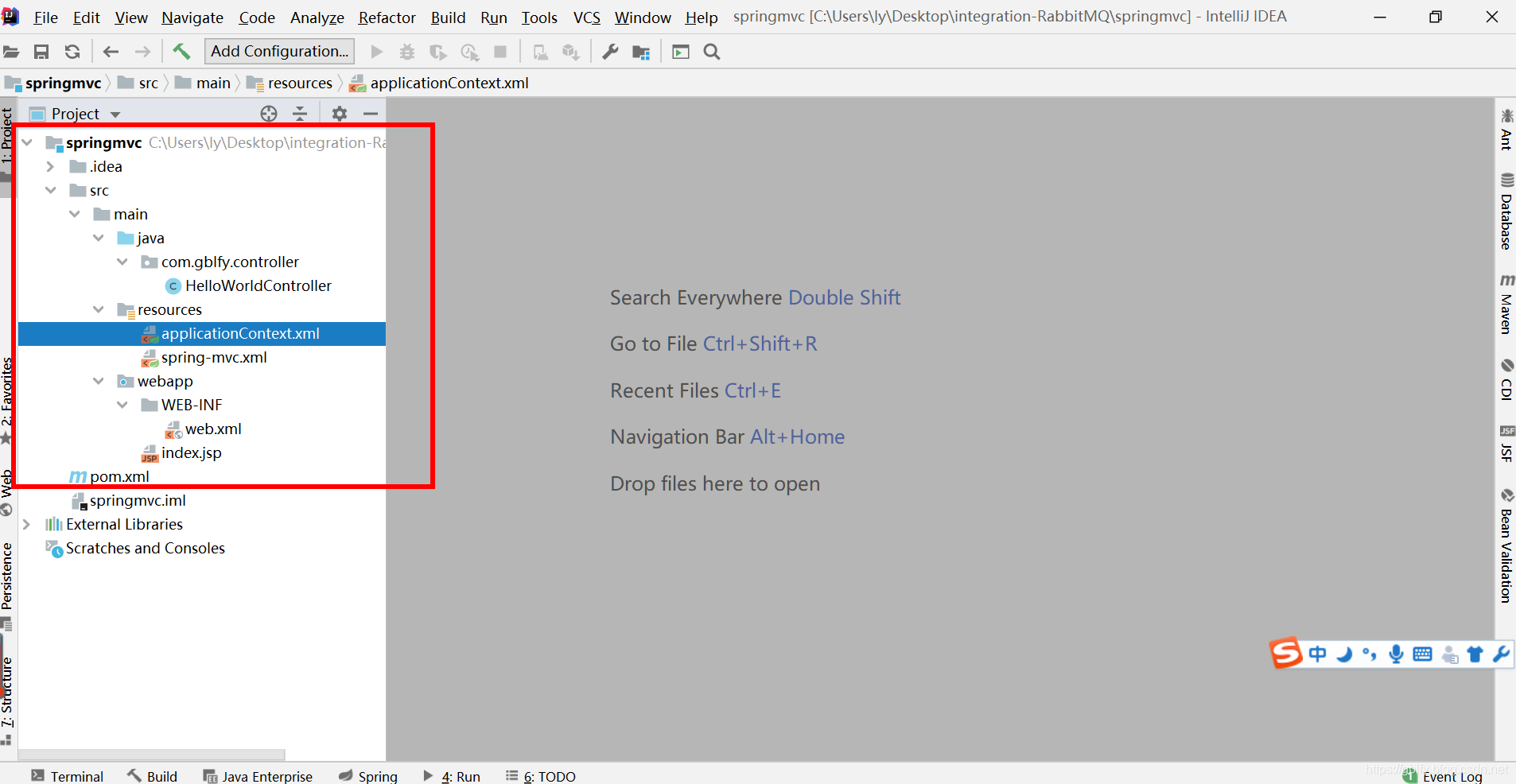Toggle the Web side tab
Screen dimensions: 1516x784
click(7, 491)
